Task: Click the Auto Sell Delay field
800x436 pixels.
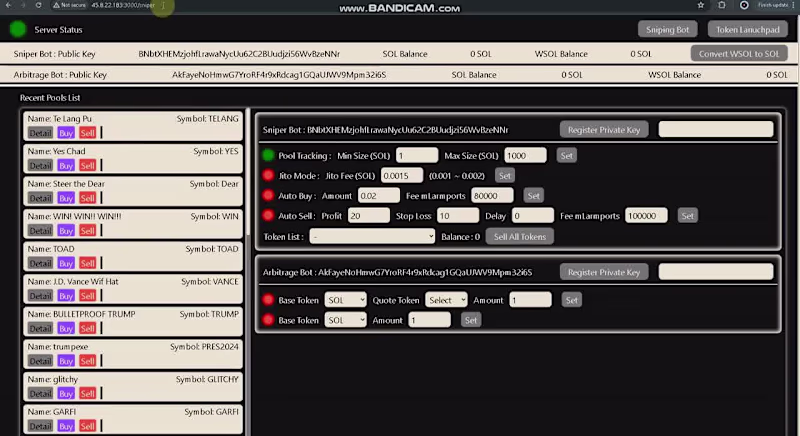Action: coord(533,215)
